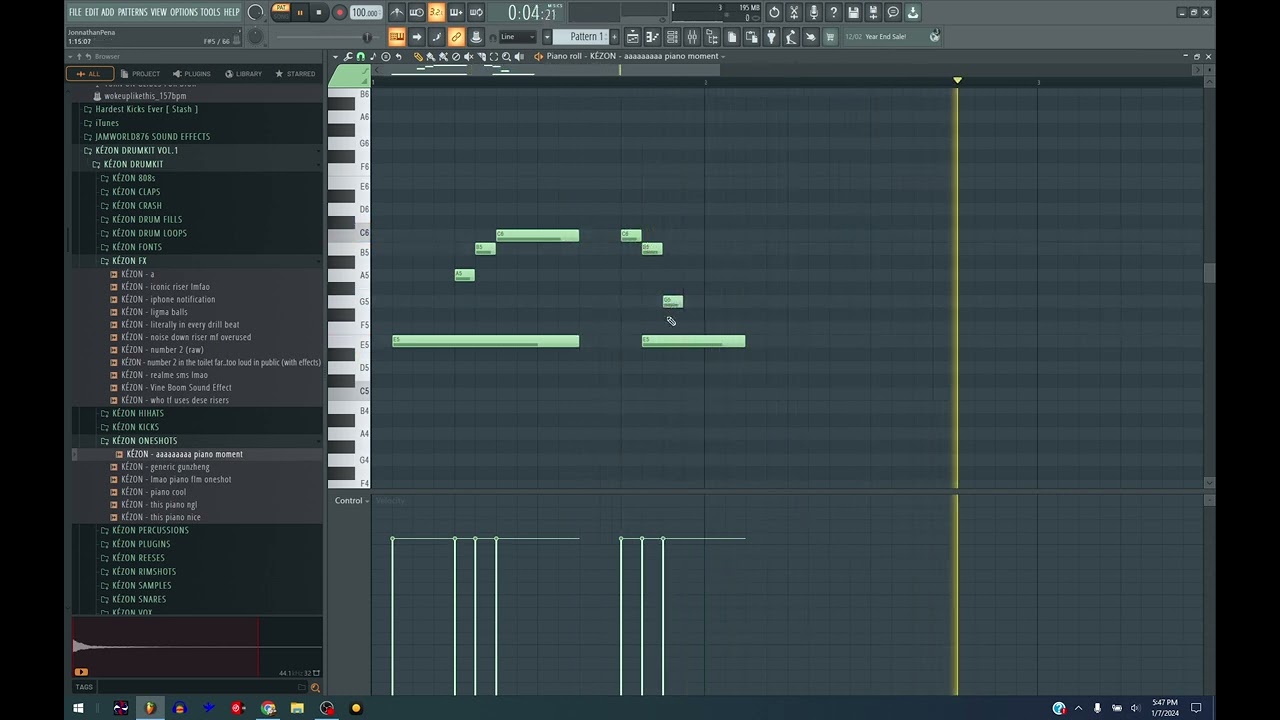Open the Control lane dropdown
The width and height of the screenshot is (1280, 720).
coord(351,500)
